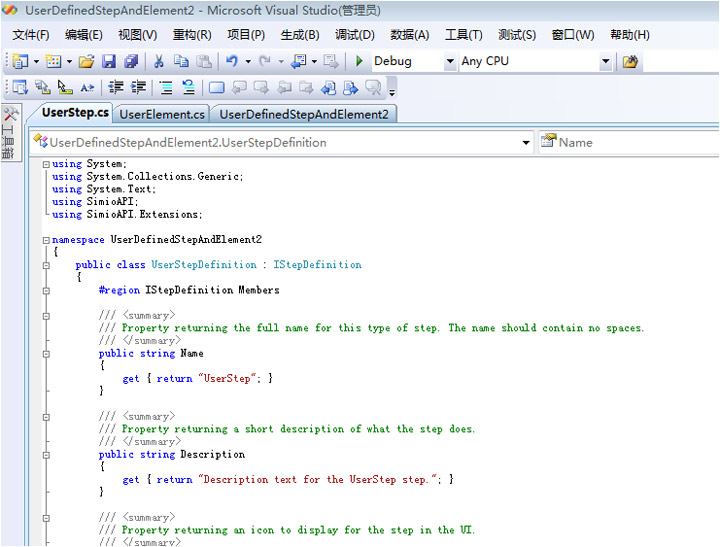Open the Any CPU platform dropdown
This screenshot has height=547, width=720.
point(606,61)
